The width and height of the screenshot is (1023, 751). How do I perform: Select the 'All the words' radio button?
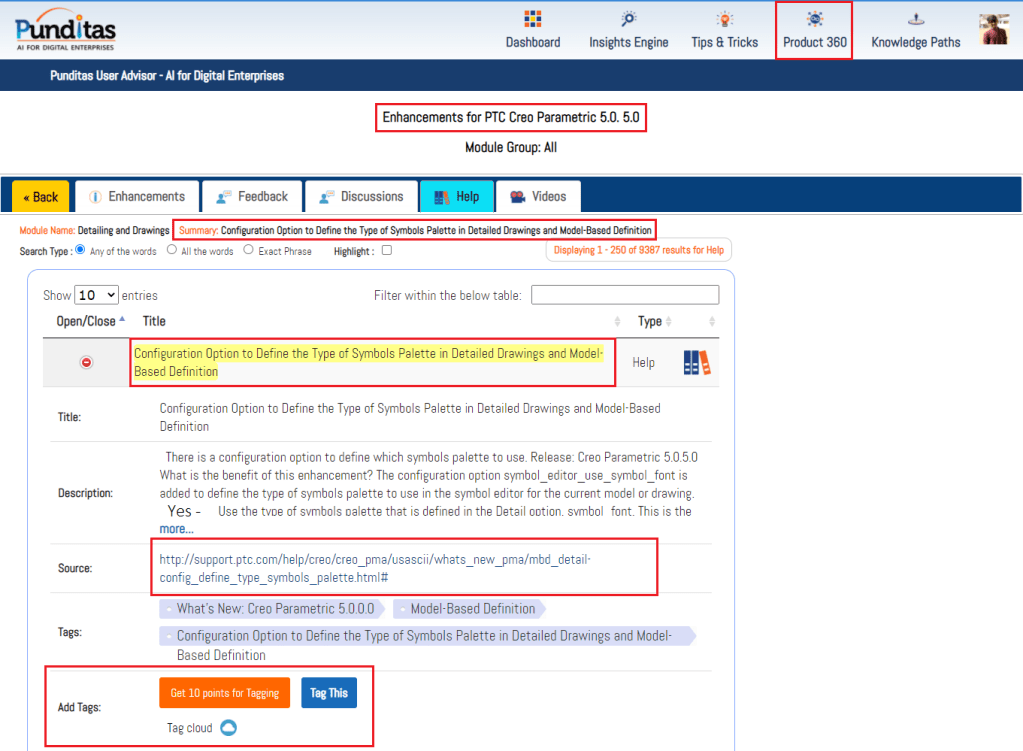pyautogui.click(x=172, y=250)
